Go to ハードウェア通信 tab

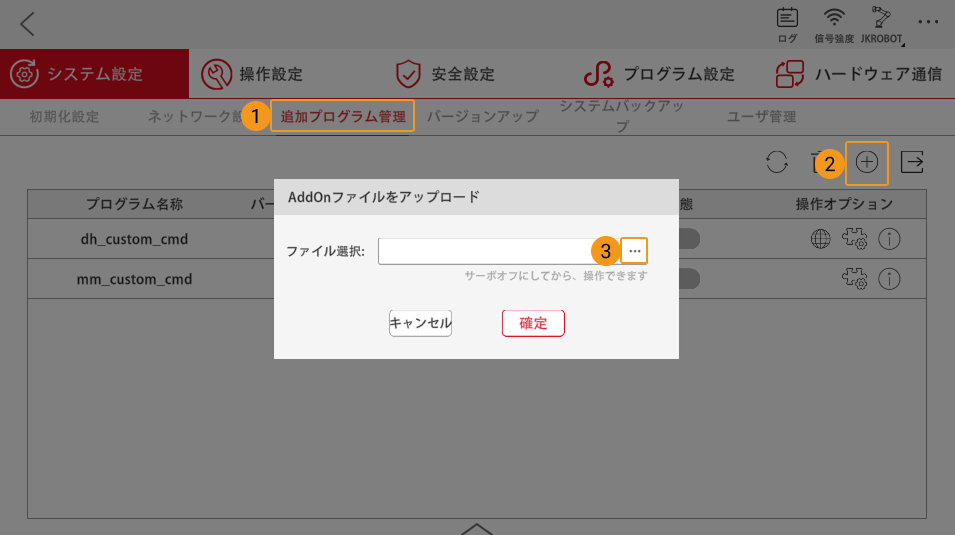tap(859, 74)
